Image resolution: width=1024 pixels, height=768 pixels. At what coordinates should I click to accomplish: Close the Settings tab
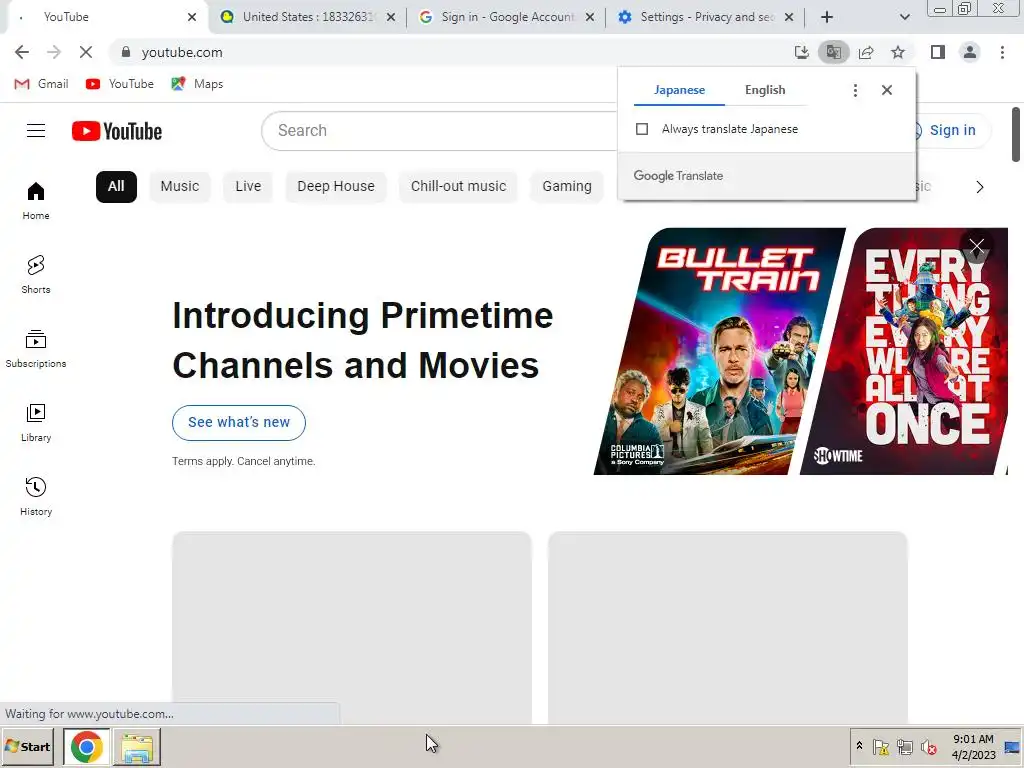[x=789, y=17]
